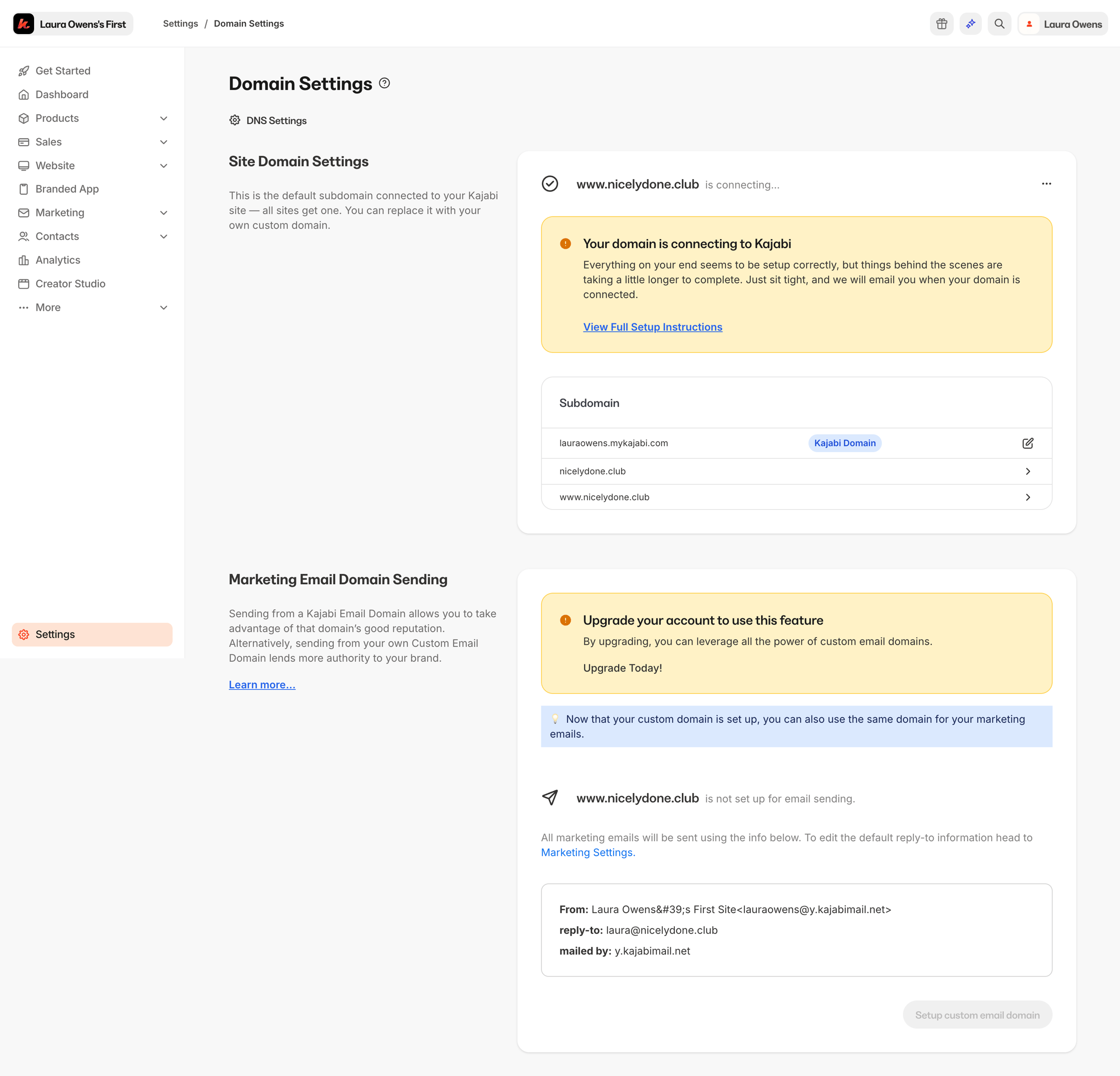Click the DNS Settings gear icon
The height and width of the screenshot is (1076, 1120).
[x=235, y=120]
